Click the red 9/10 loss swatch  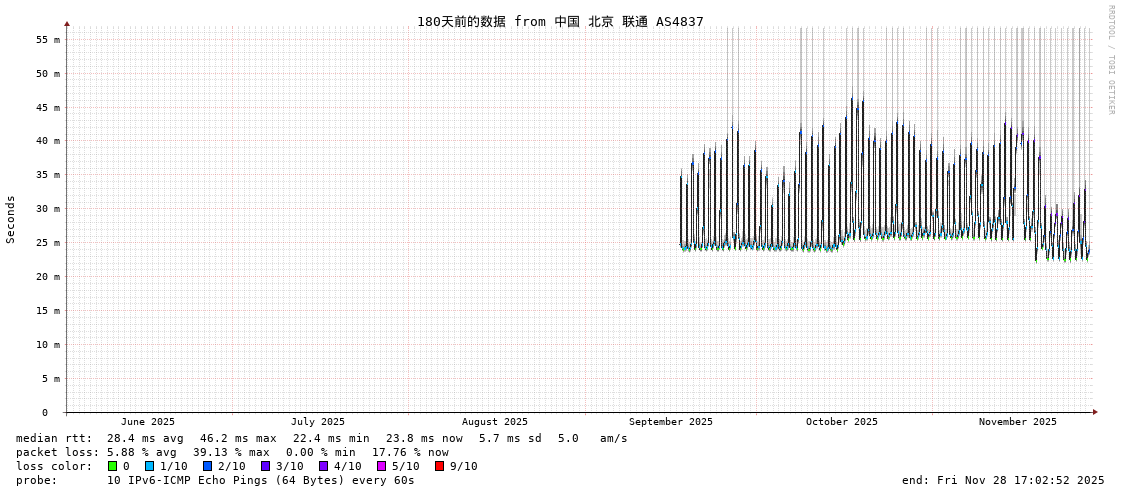click(439, 466)
